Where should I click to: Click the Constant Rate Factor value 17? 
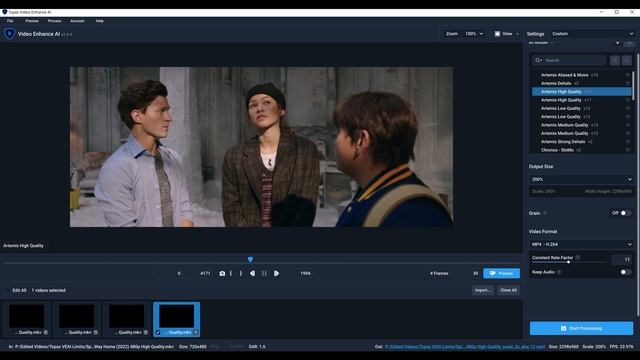click(621, 259)
